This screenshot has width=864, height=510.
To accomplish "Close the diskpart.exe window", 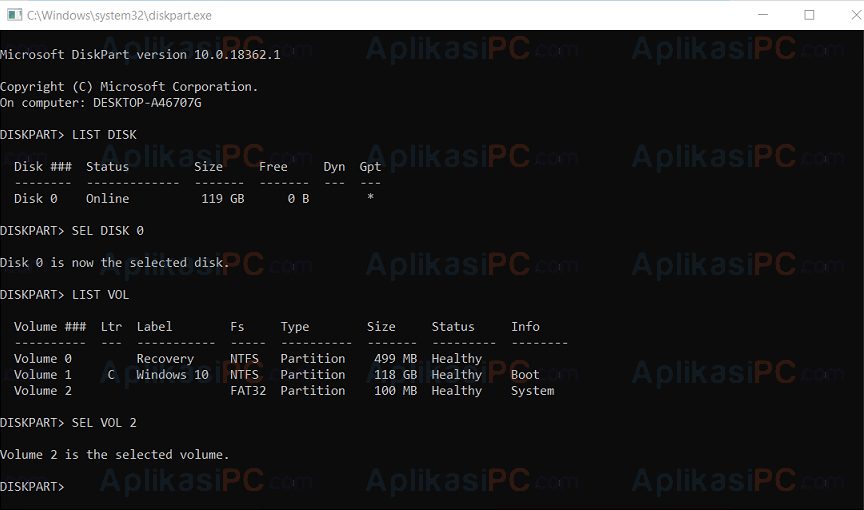I will tap(855, 15).
